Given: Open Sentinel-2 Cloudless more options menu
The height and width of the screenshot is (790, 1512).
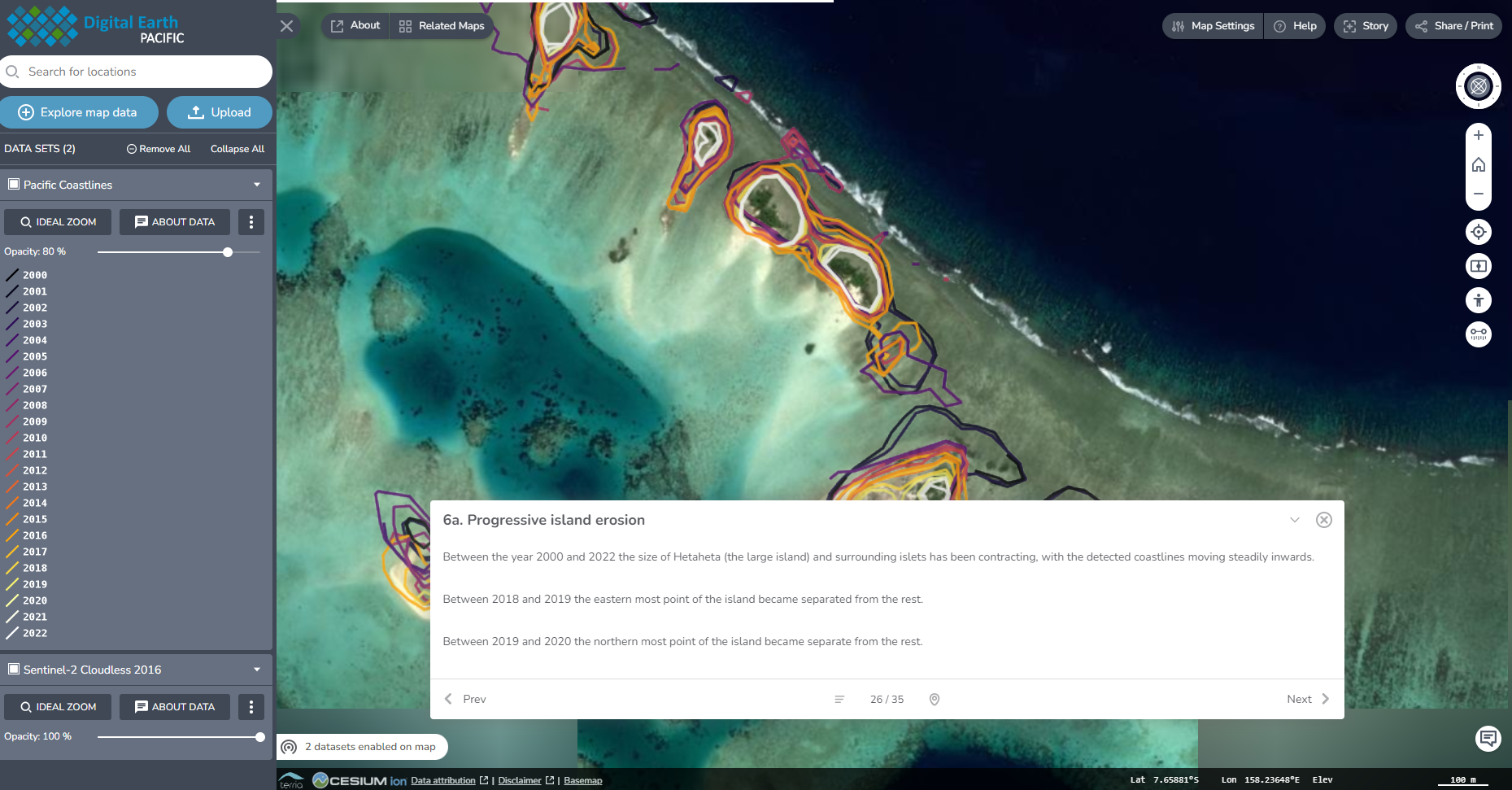Looking at the screenshot, I should [251, 707].
